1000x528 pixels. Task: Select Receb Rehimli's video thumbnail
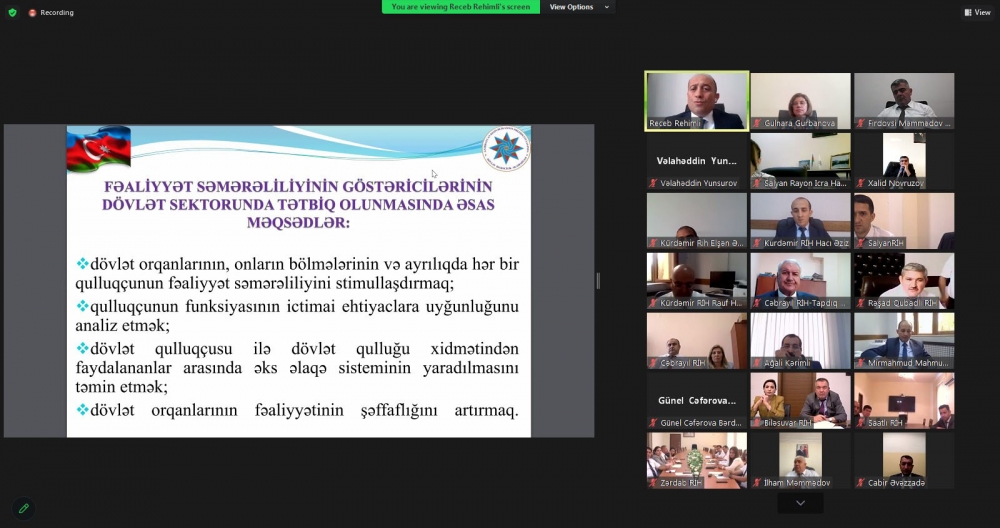697,101
